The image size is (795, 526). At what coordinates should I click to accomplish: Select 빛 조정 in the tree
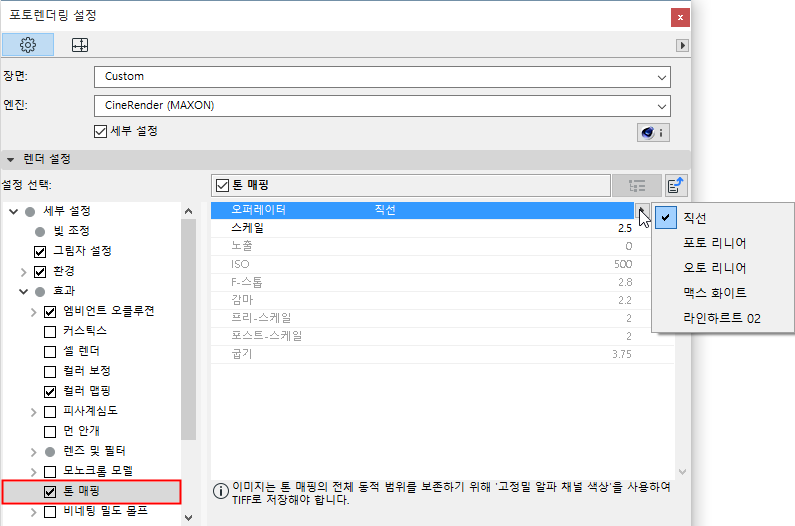71,231
